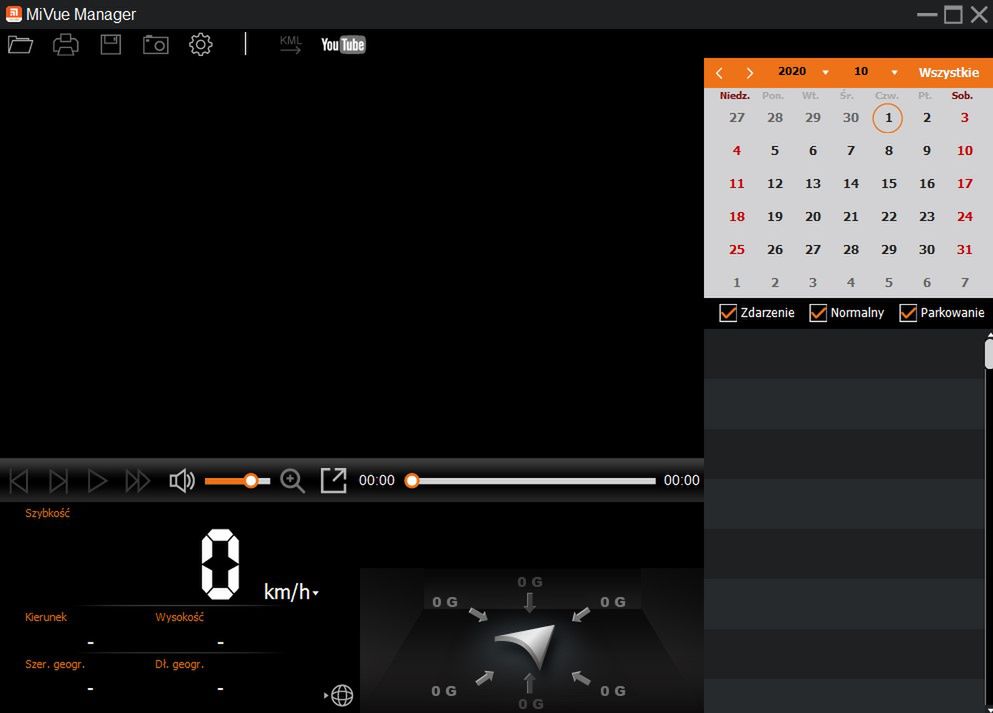Export track via the KML icon

(x=291, y=45)
